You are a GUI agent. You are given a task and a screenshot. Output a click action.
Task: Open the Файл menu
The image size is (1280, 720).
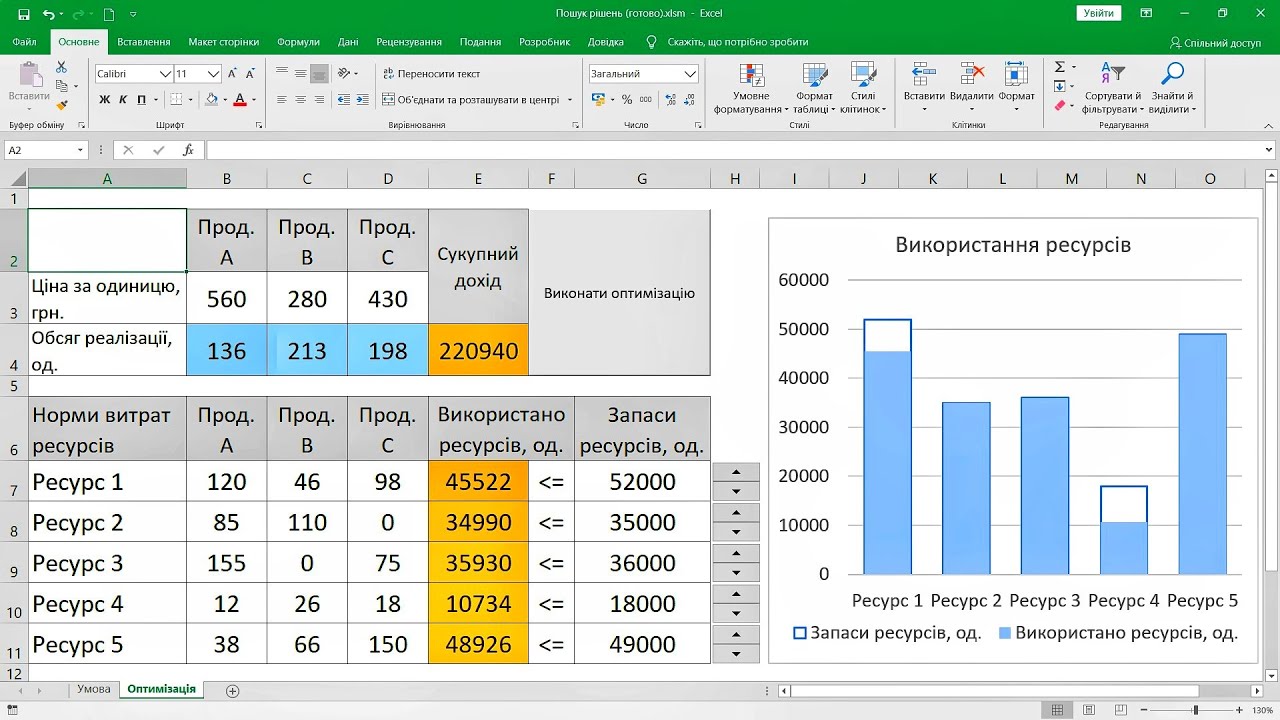pyautogui.click(x=25, y=42)
